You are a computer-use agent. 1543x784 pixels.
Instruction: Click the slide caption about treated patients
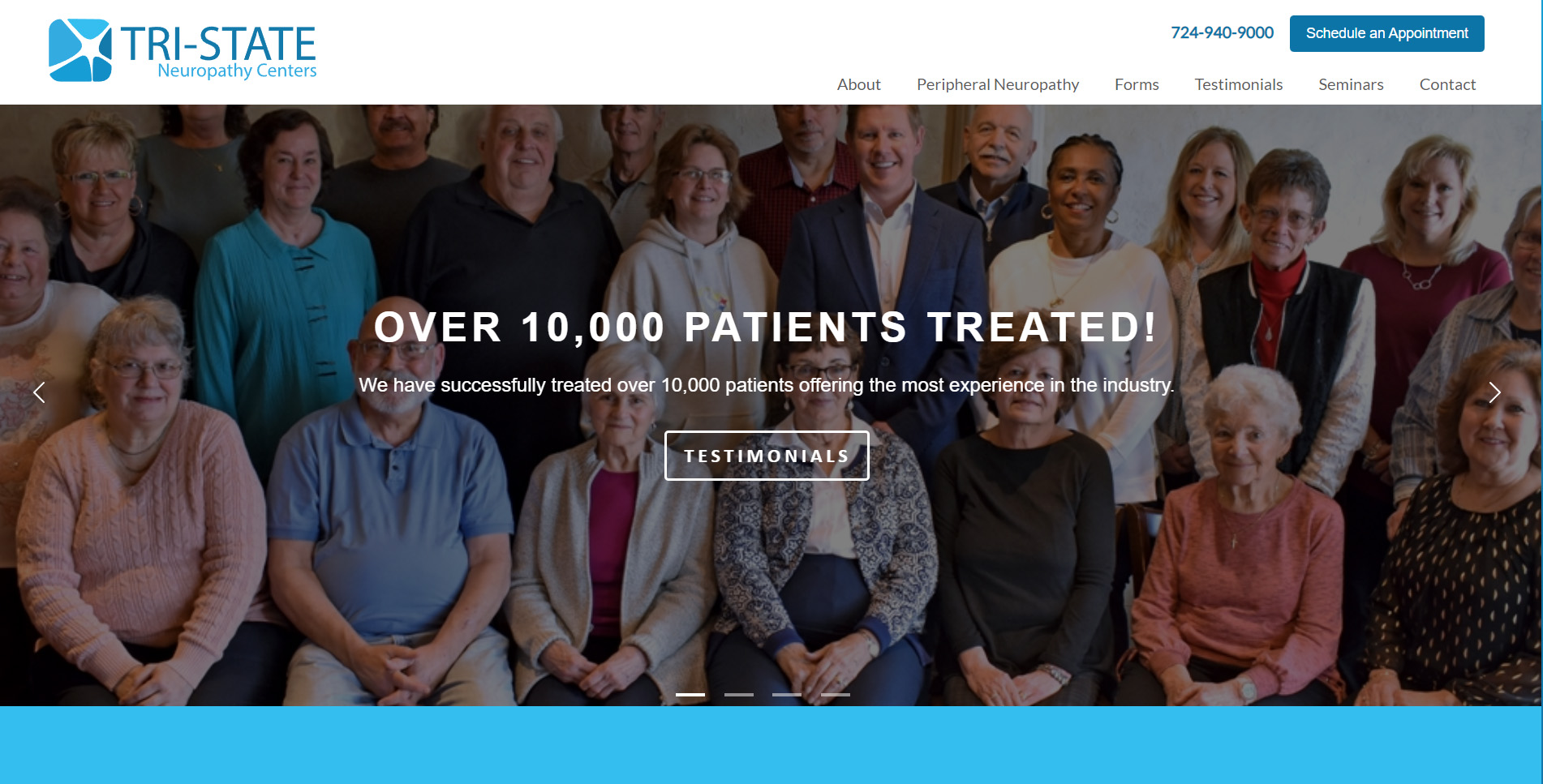click(767, 385)
